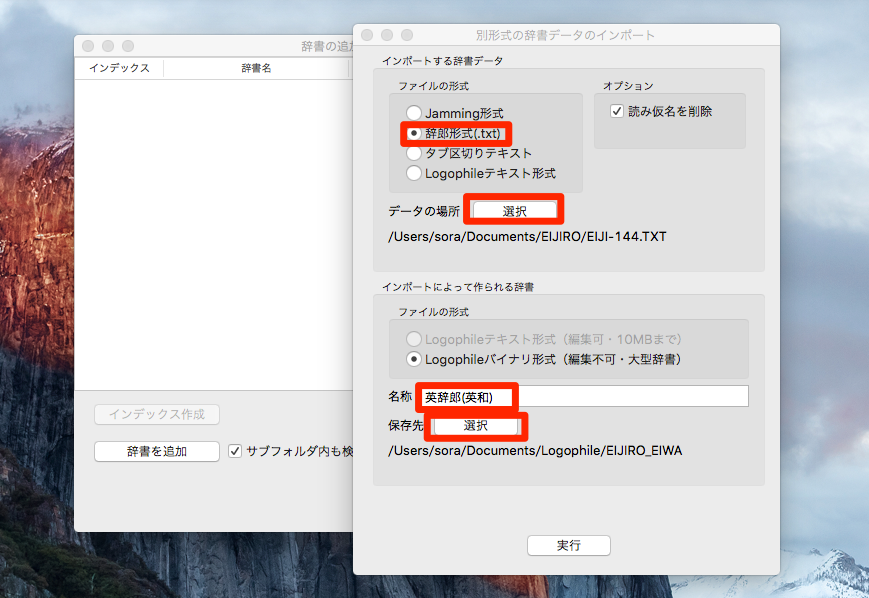Choose the タブ区切りテキスト format option
Image resolution: width=869 pixels, height=598 pixels.
pos(414,153)
